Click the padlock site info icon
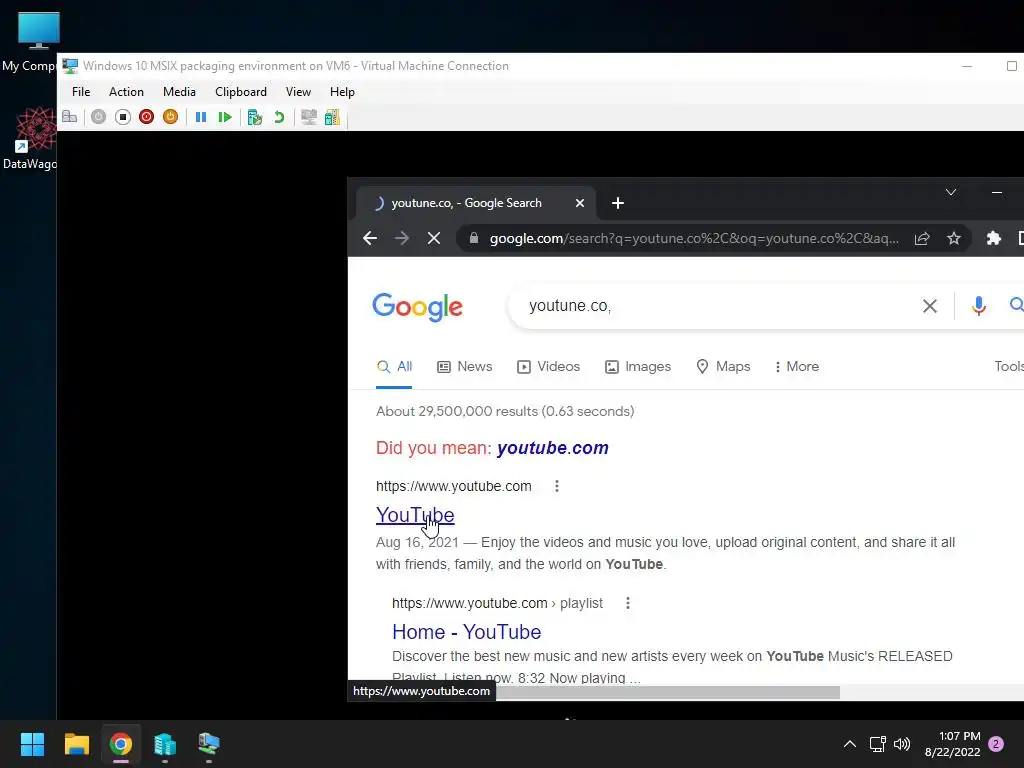 point(474,238)
